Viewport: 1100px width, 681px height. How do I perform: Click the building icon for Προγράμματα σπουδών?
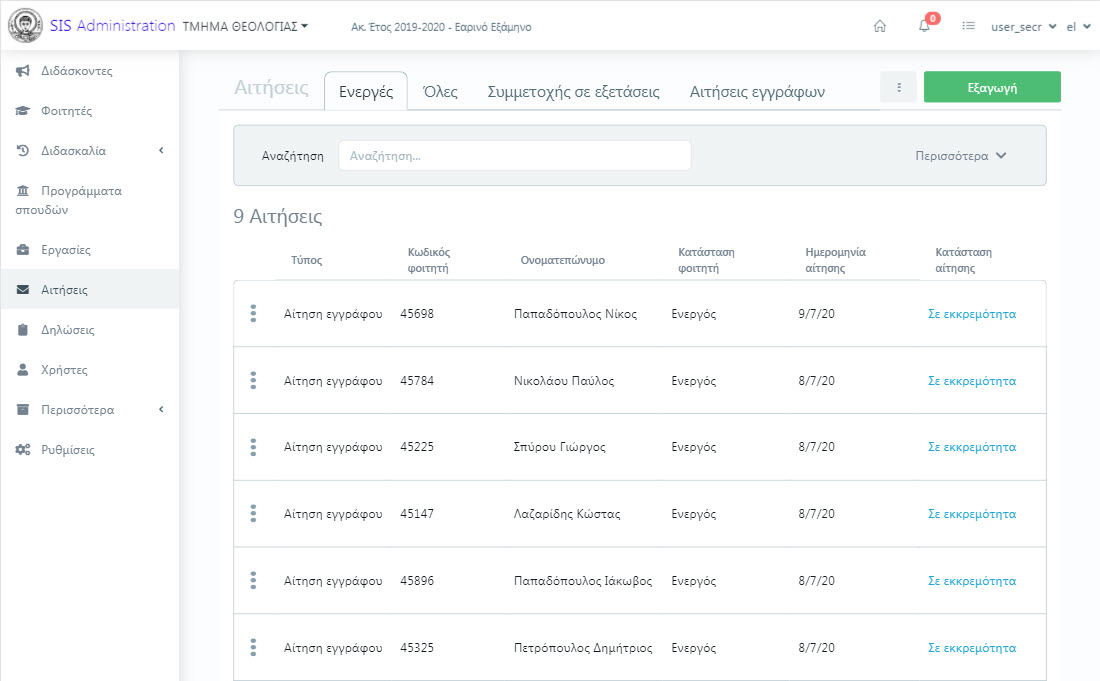pos(23,191)
